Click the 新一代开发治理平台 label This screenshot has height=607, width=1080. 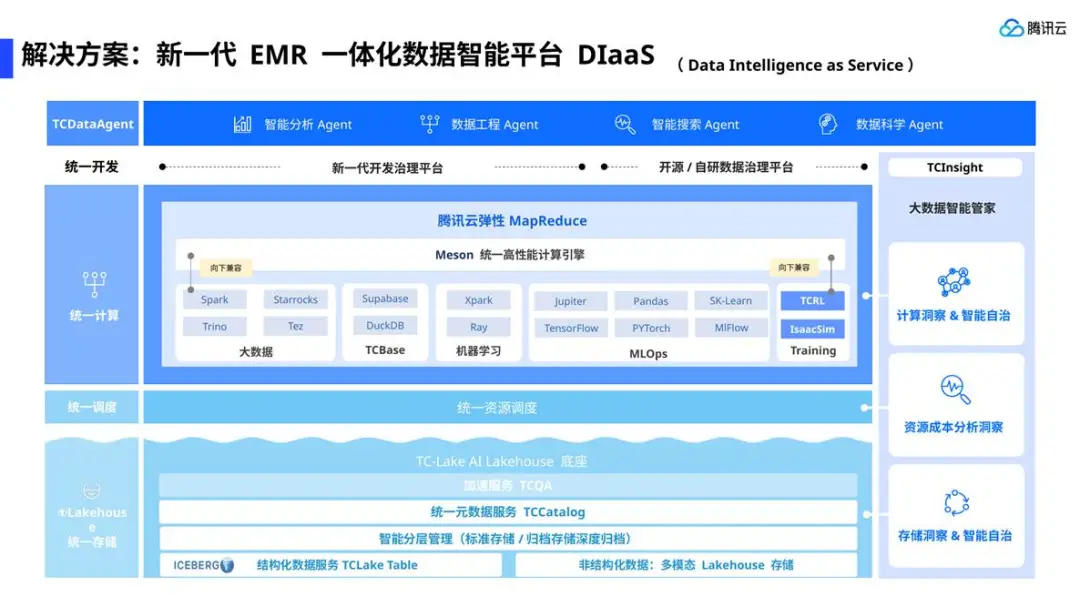click(x=387, y=167)
